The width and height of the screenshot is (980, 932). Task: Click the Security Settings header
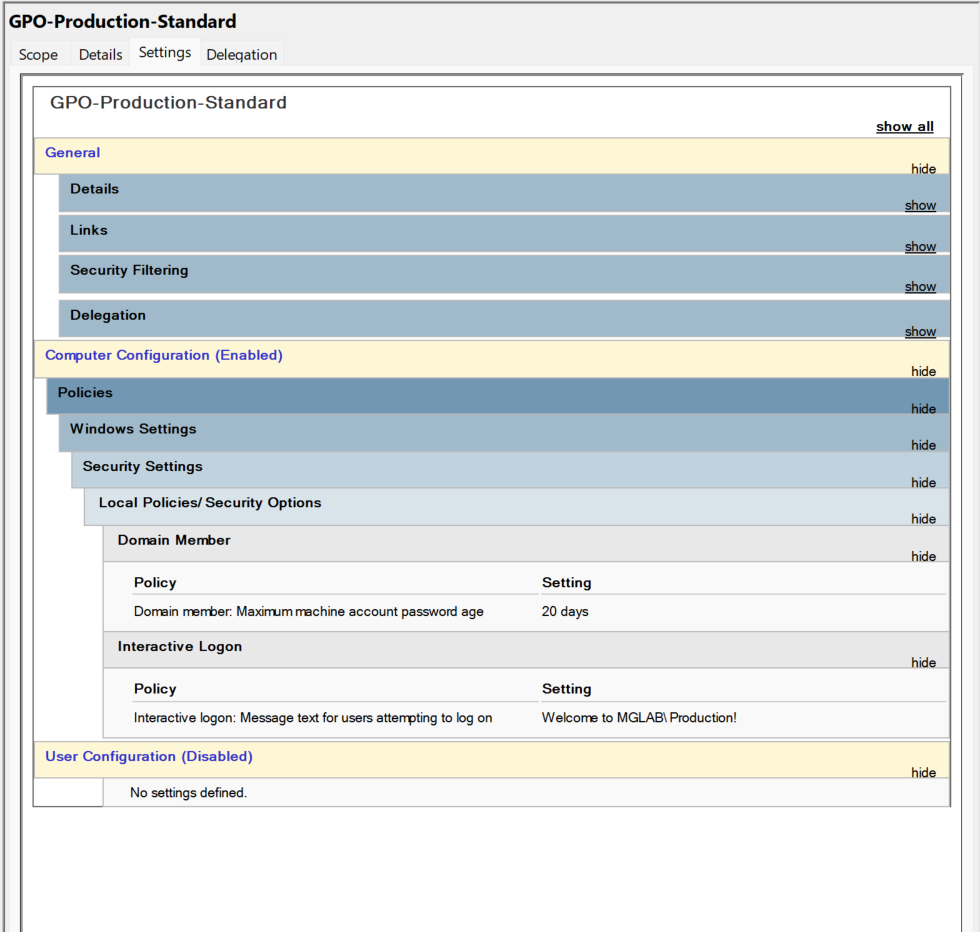click(511, 469)
